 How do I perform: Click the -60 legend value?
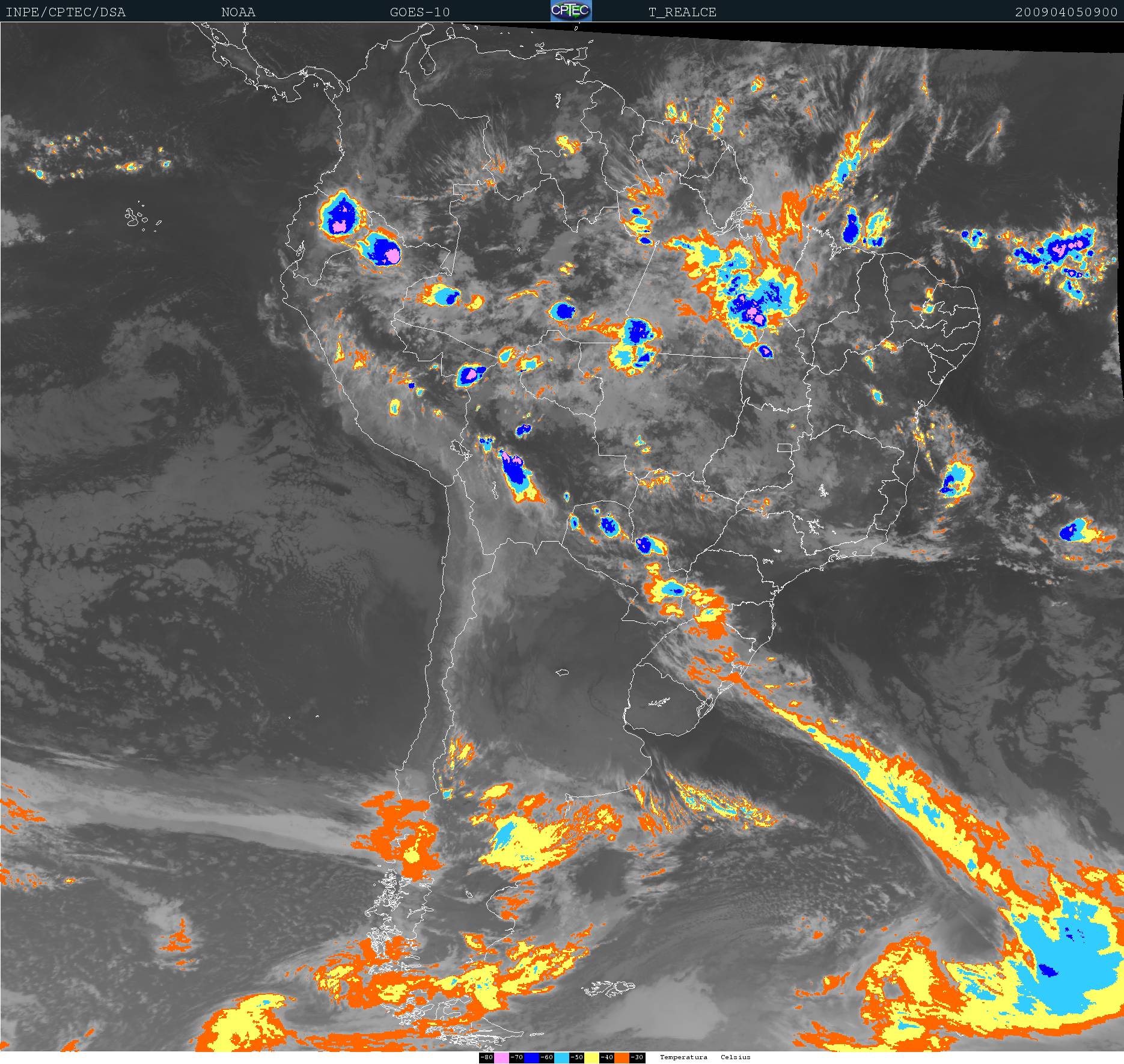pyautogui.click(x=546, y=1057)
